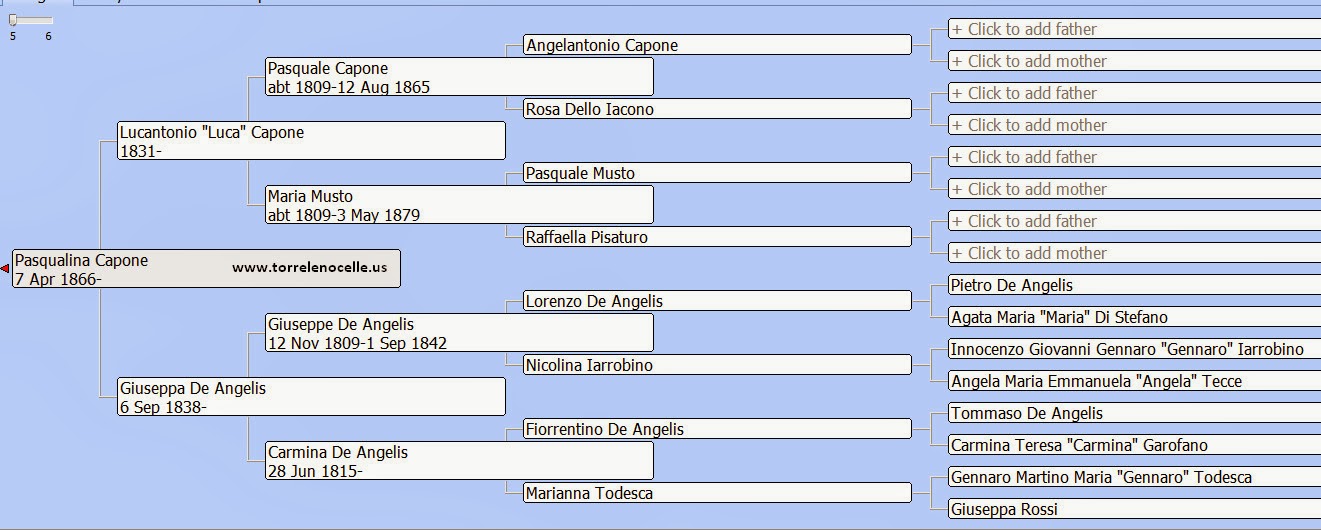Select Lucantonio "Luca" Capone's box
This screenshot has width=1321, height=530.
[x=311, y=141]
